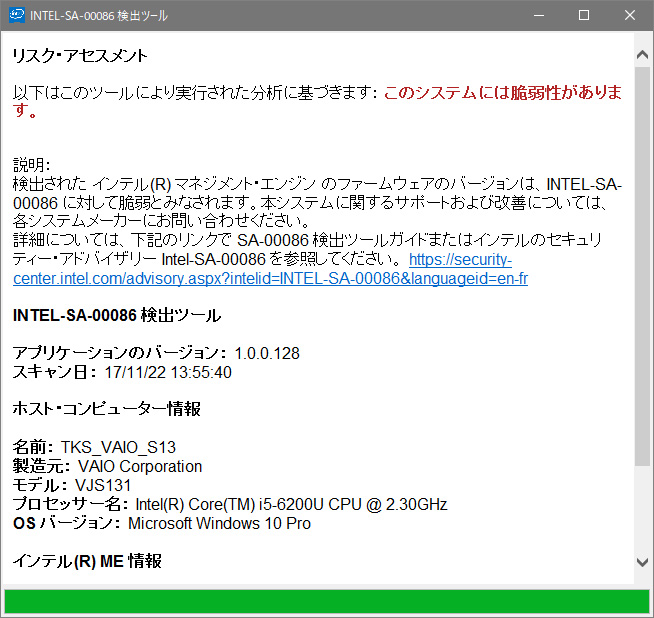This screenshot has width=654, height=618.
Task: Click the scroll down arrow
Action: click(643, 562)
